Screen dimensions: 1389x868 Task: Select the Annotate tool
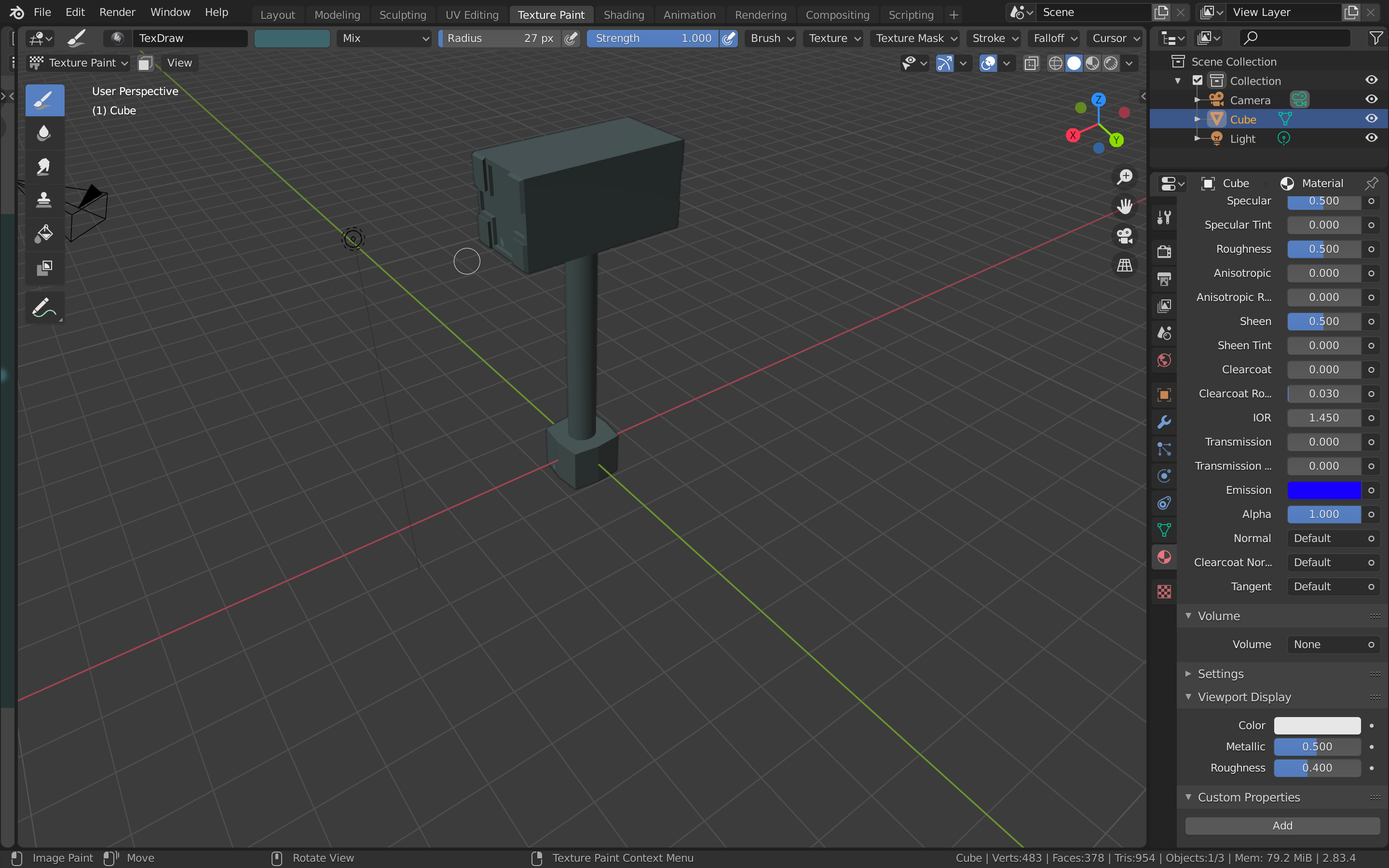(44, 308)
